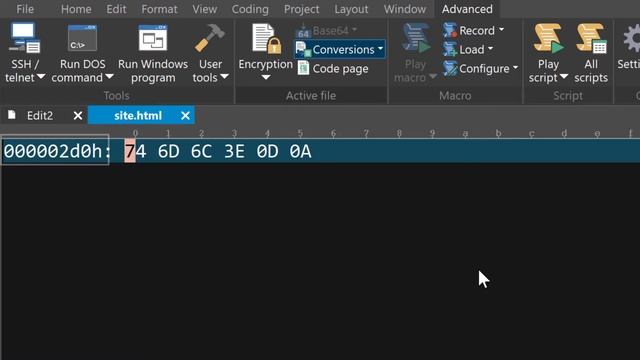
Task: Click hex byte 0D
Action: (267, 151)
